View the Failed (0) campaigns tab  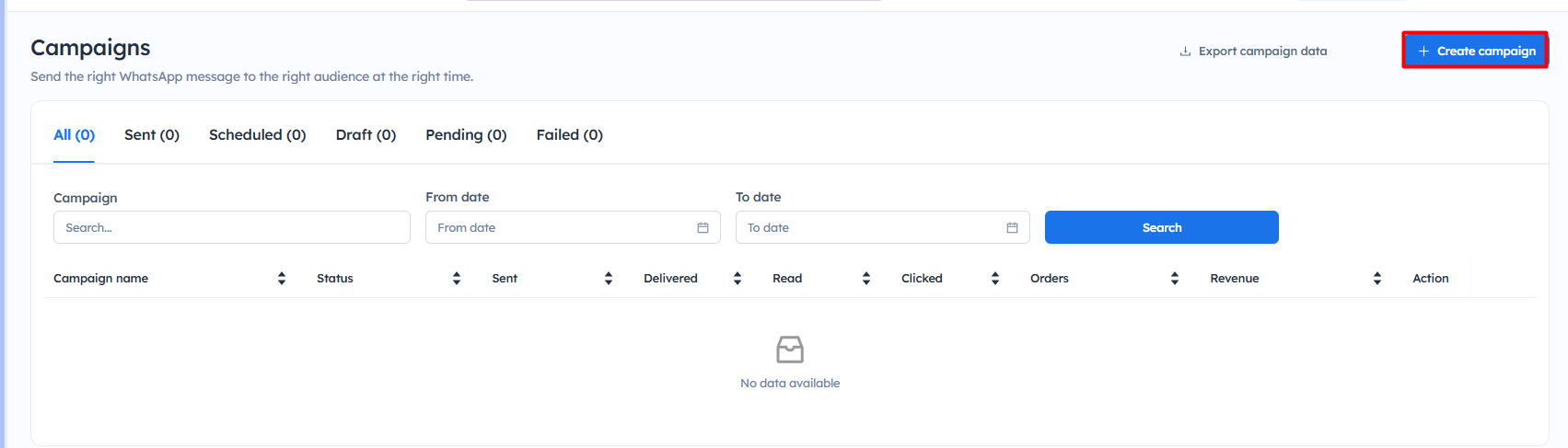pyautogui.click(x=569, y=135)
